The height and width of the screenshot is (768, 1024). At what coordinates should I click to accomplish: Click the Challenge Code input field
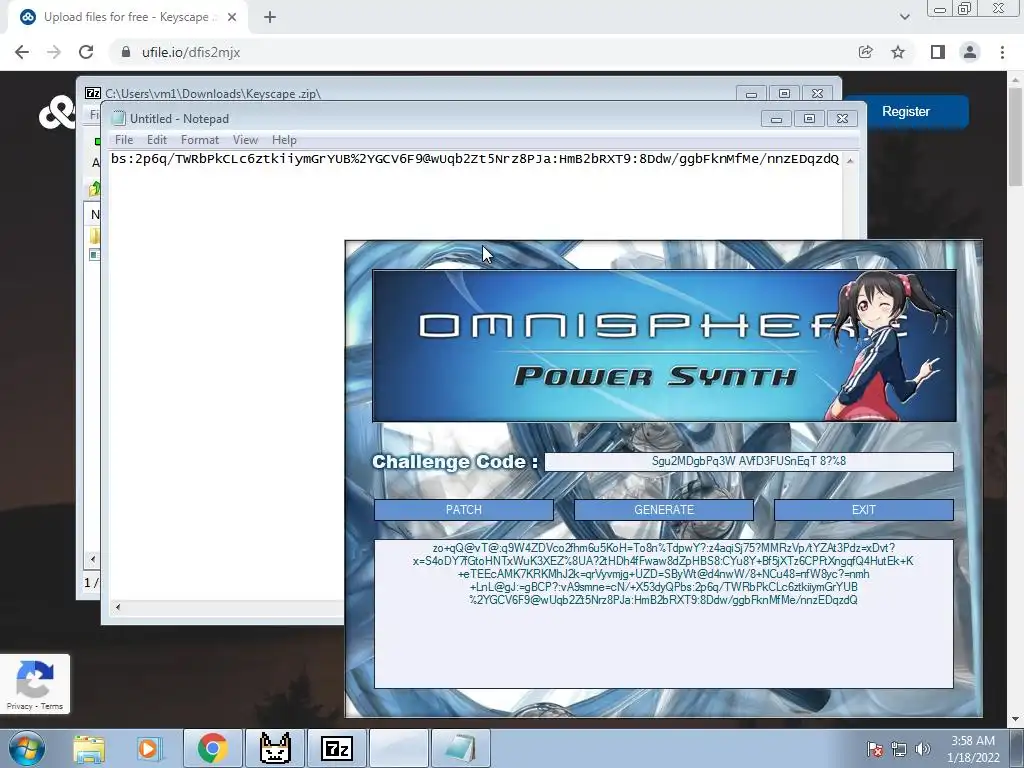[748, 462]
